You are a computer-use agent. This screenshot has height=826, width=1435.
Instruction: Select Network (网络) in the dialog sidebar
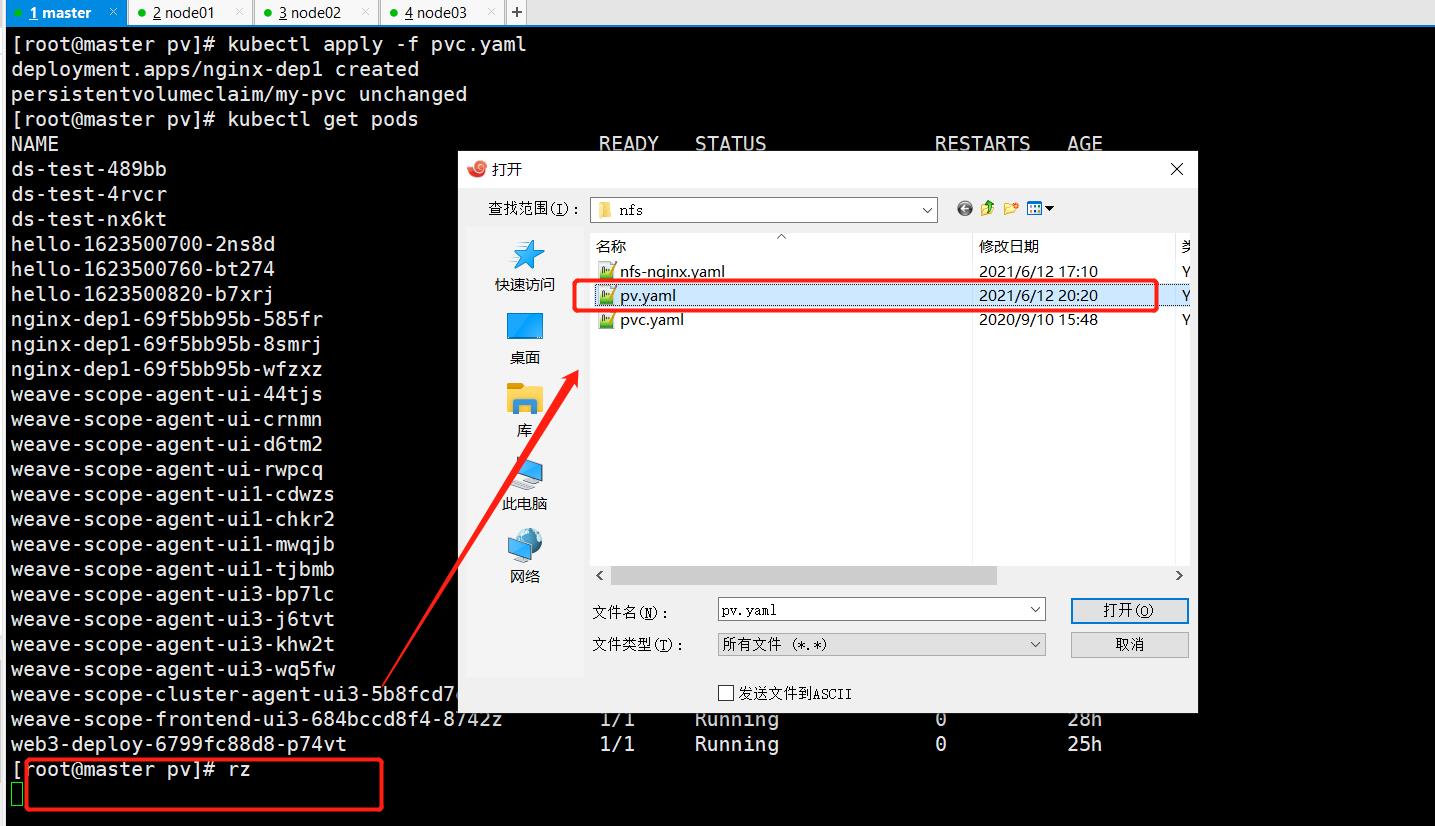(525, 558)
